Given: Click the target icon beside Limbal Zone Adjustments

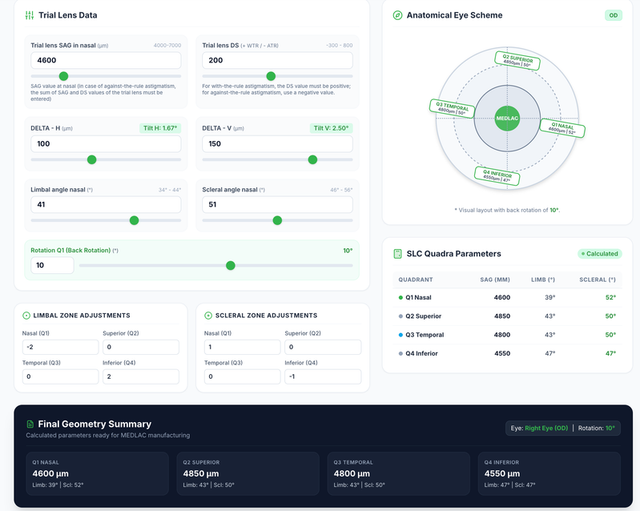Looking at the screenshot, I should point(26,315).
